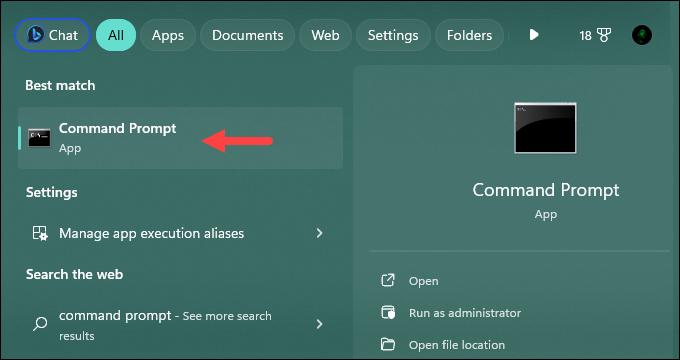The image size is (680, 360).
Task: Open the user profile avatar
Action: 642,35
